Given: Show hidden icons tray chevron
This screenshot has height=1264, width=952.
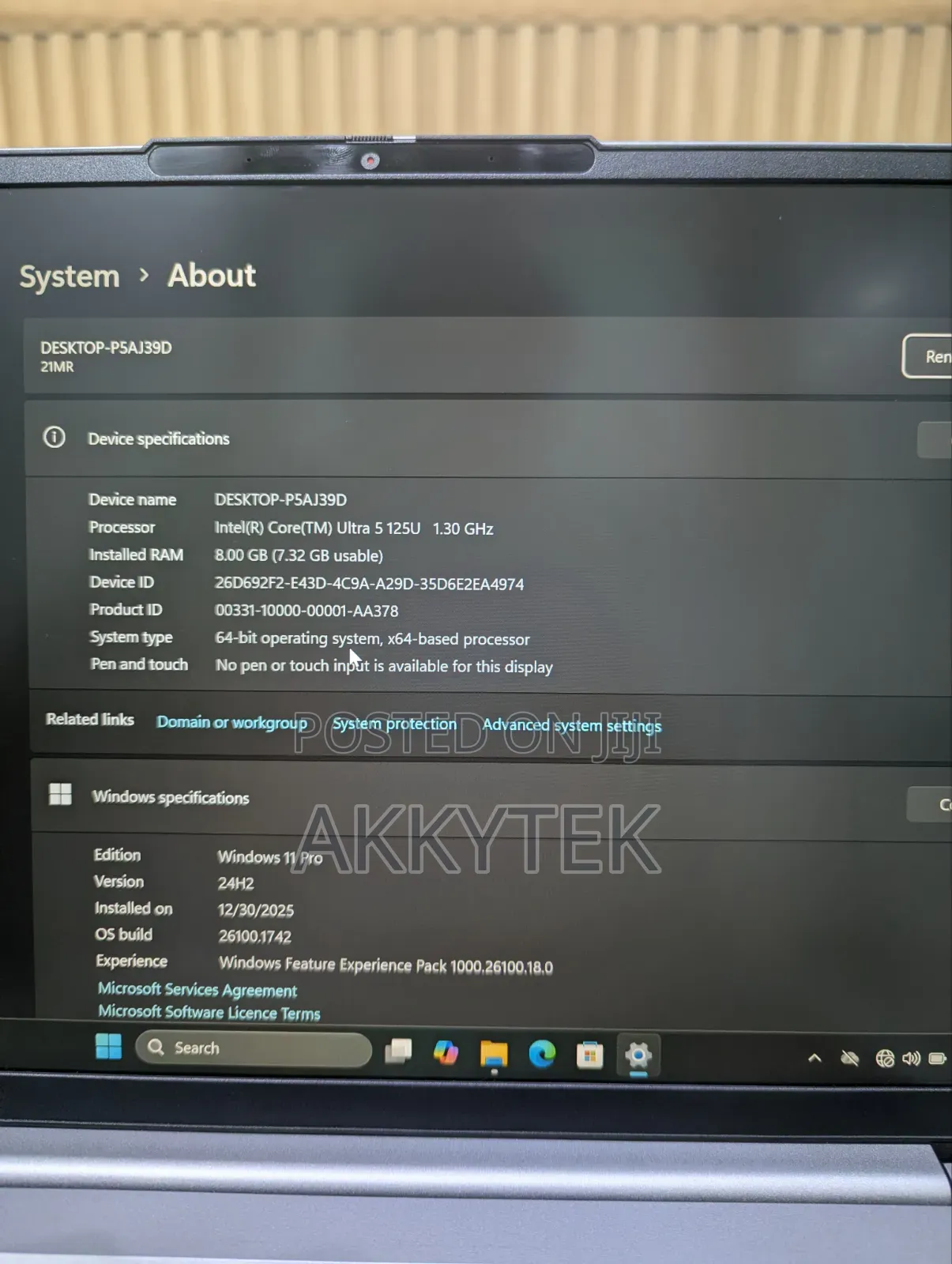Looking at the screenshot, I should click(x=815, y=1059).
